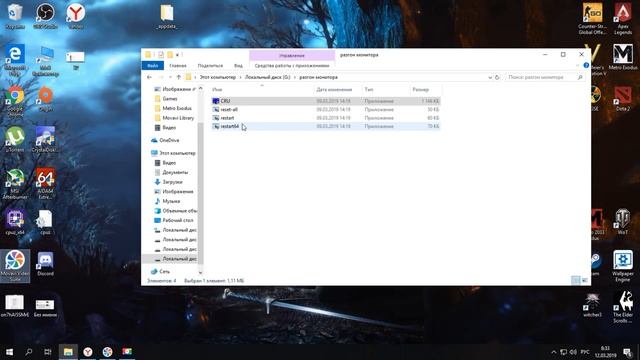This screenshot has height=360, width=640.
Task: Open the Windows Start menu
Action: click(9, 351)
